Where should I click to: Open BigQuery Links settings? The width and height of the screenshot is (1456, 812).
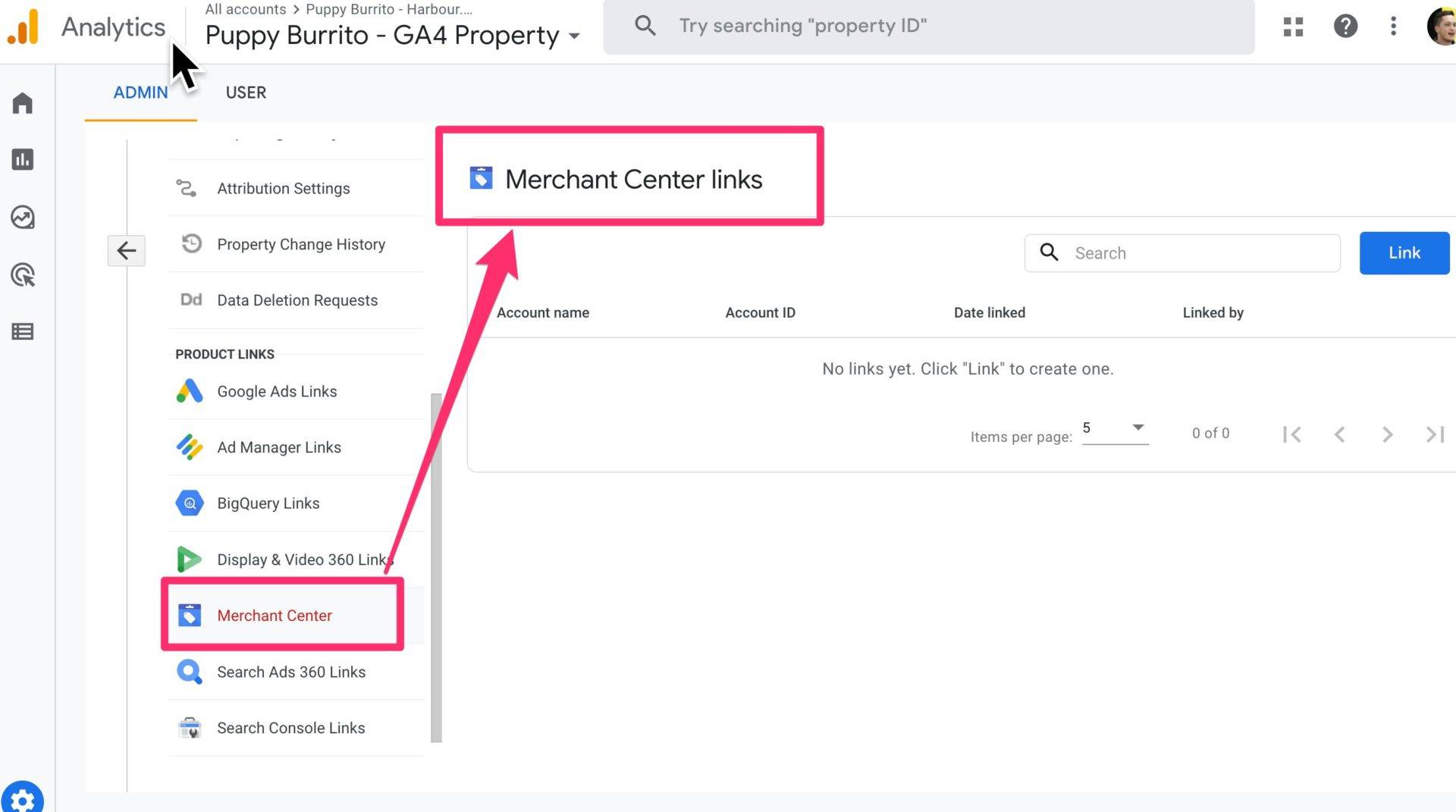(x=268, y=503)
